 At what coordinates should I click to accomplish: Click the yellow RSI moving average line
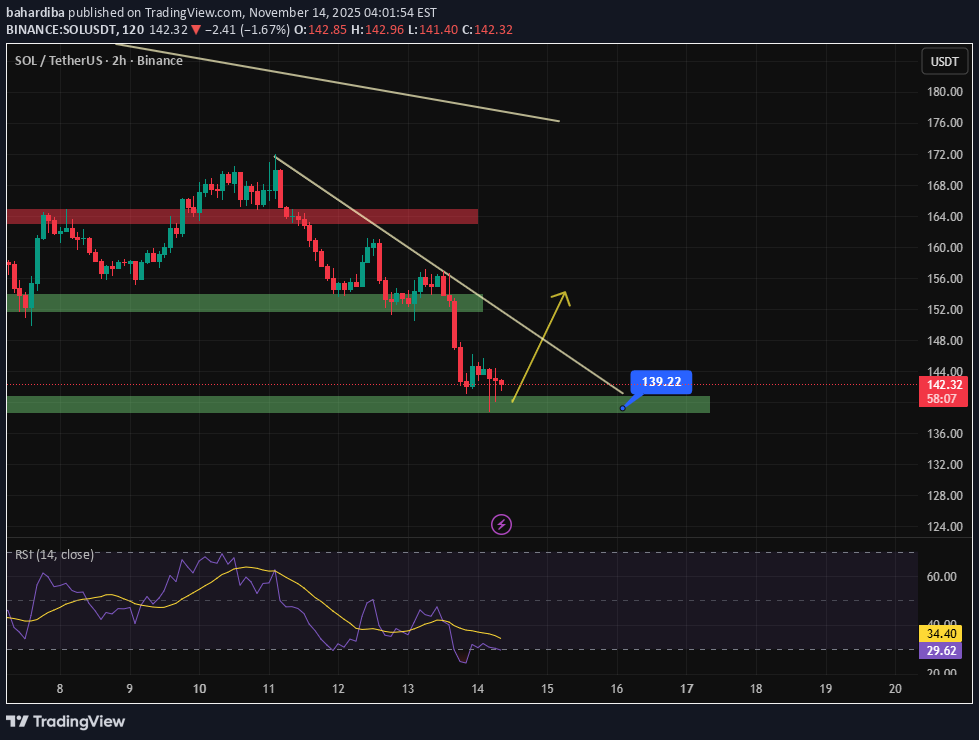(x=240, y=569)
